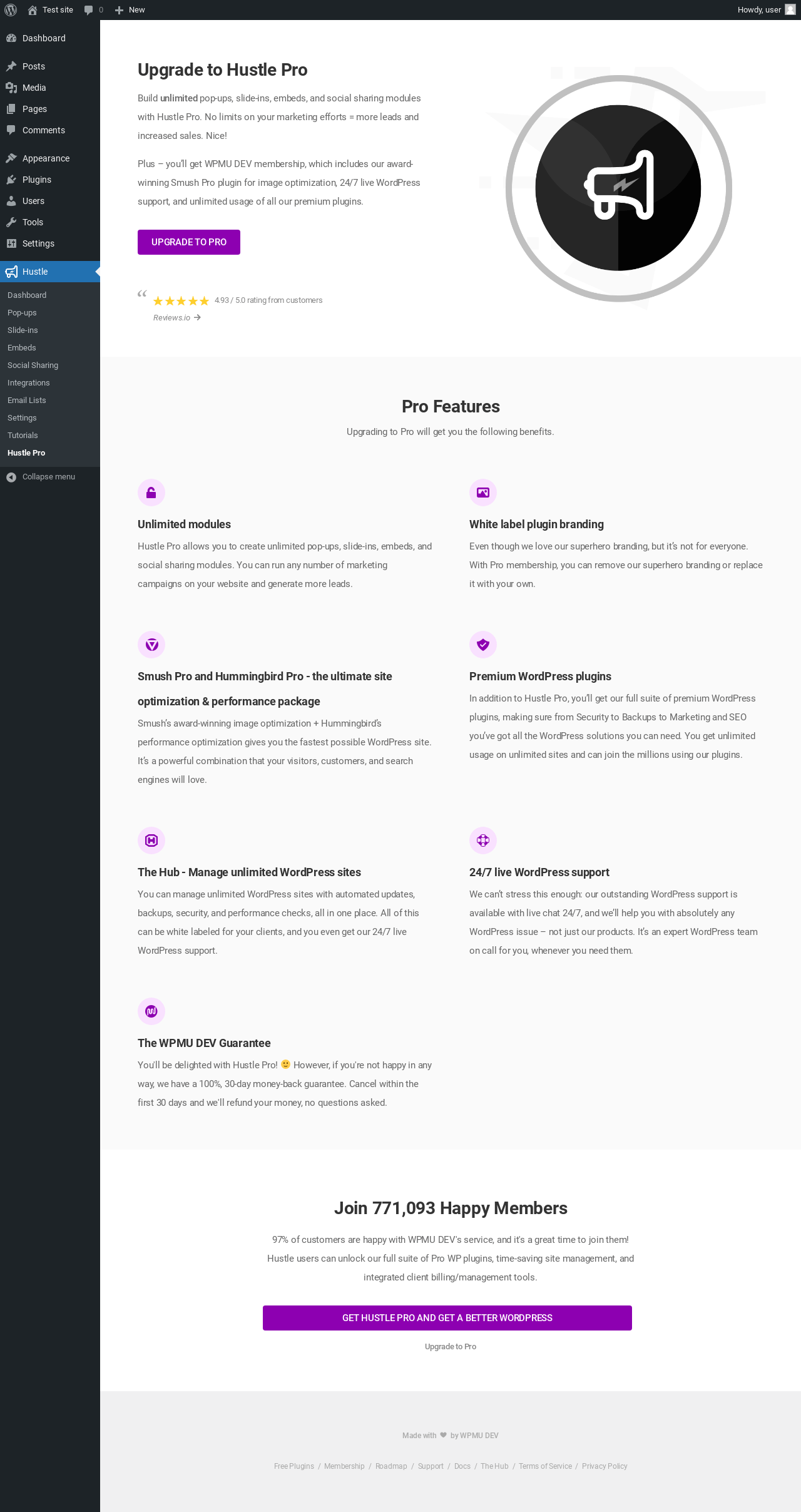Screen dimensions: 801x1512
Task: Open the Pop-ups submenu item
Action: [22, 313]
